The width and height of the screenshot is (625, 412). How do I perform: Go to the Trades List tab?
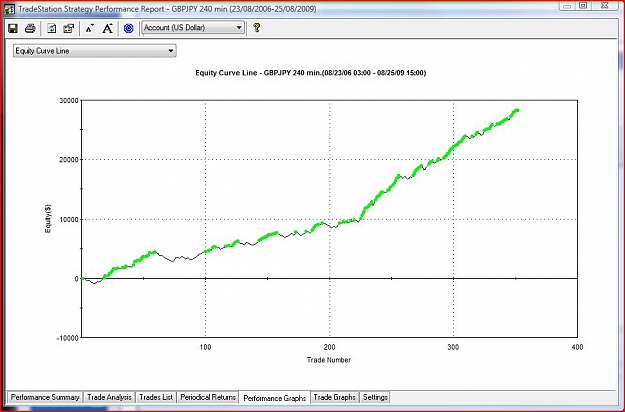(156, 397)
